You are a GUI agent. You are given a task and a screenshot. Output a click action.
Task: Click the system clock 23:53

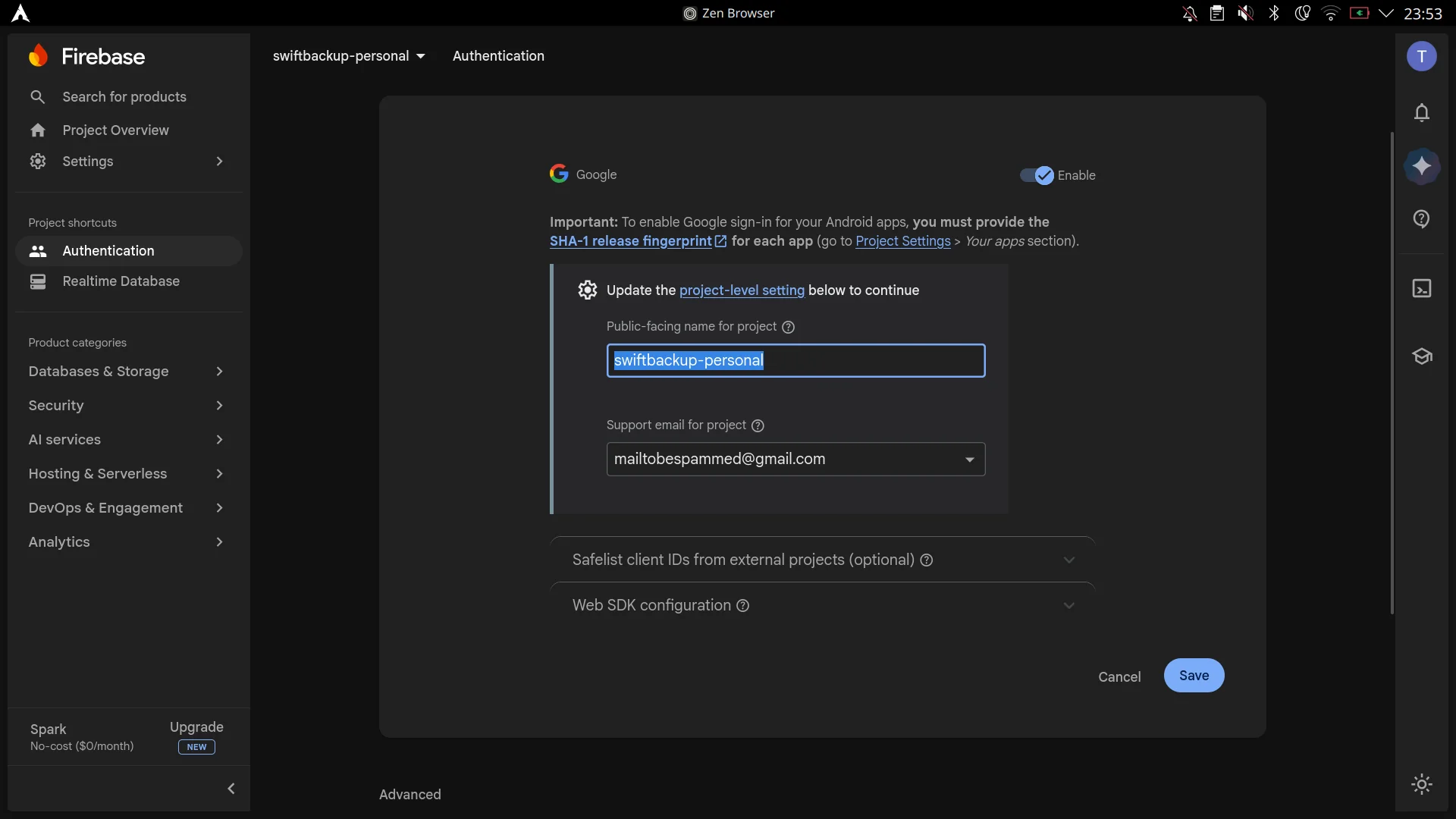click(x=1423, y=14)
